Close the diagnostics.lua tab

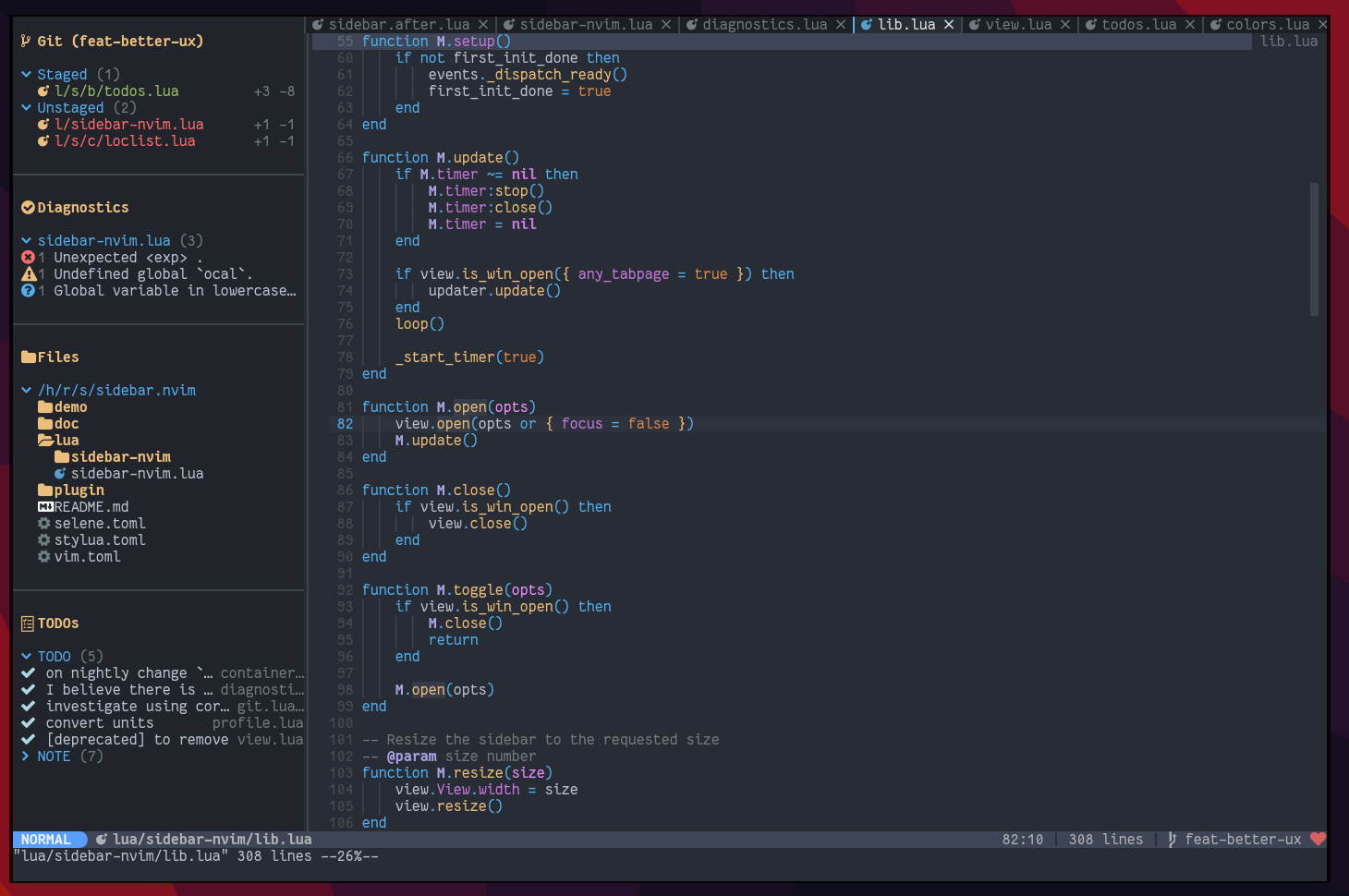[841, 25]
